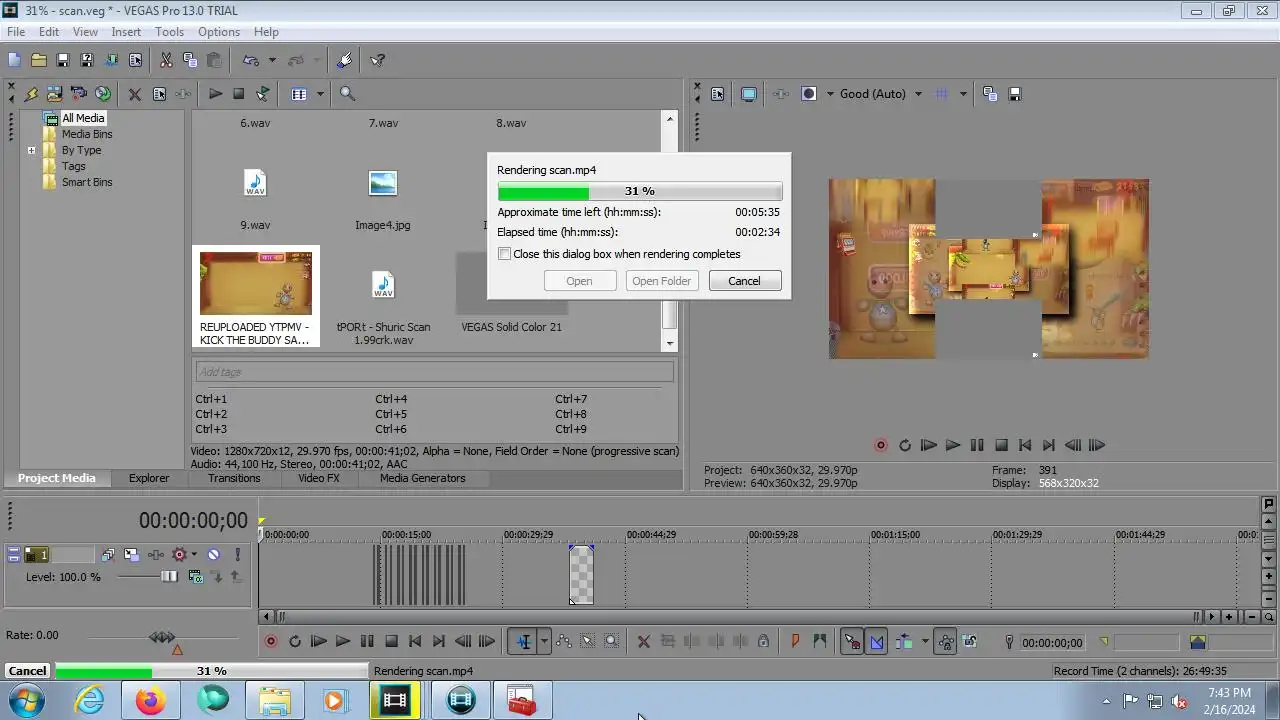Viewport: 1280px width, 720px height.
Task: Open the Undo history dropdown arrow
Action: (272, 60)
